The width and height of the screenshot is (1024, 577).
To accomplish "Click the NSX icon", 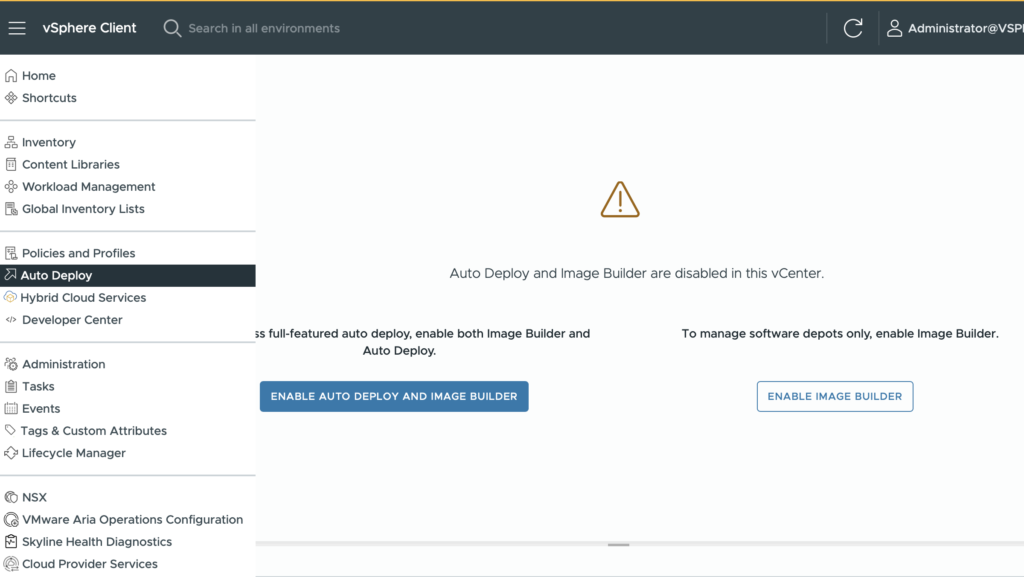I will 11,497.
